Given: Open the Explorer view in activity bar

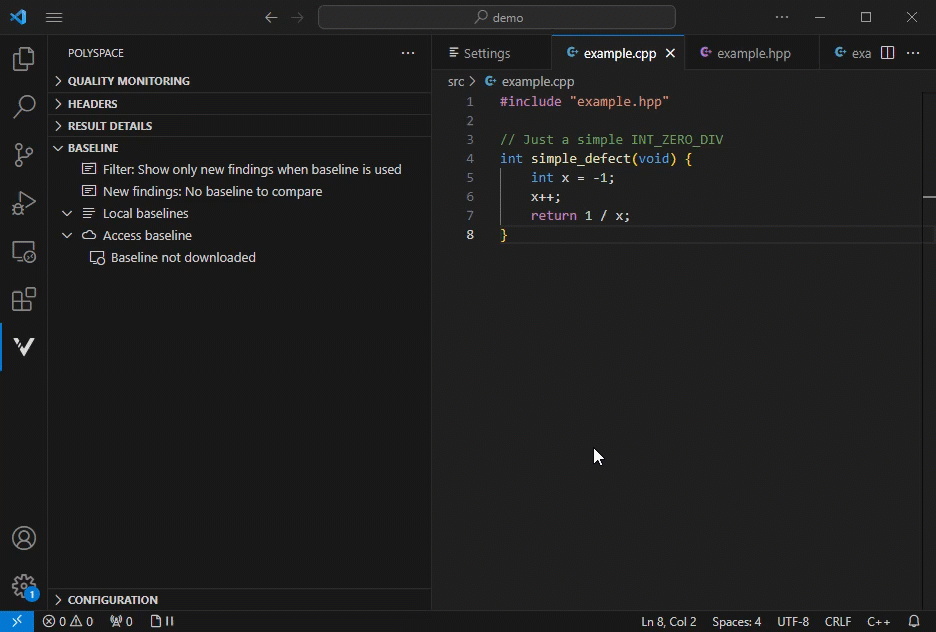Looking at the screenshot, I should pos(23,60).
